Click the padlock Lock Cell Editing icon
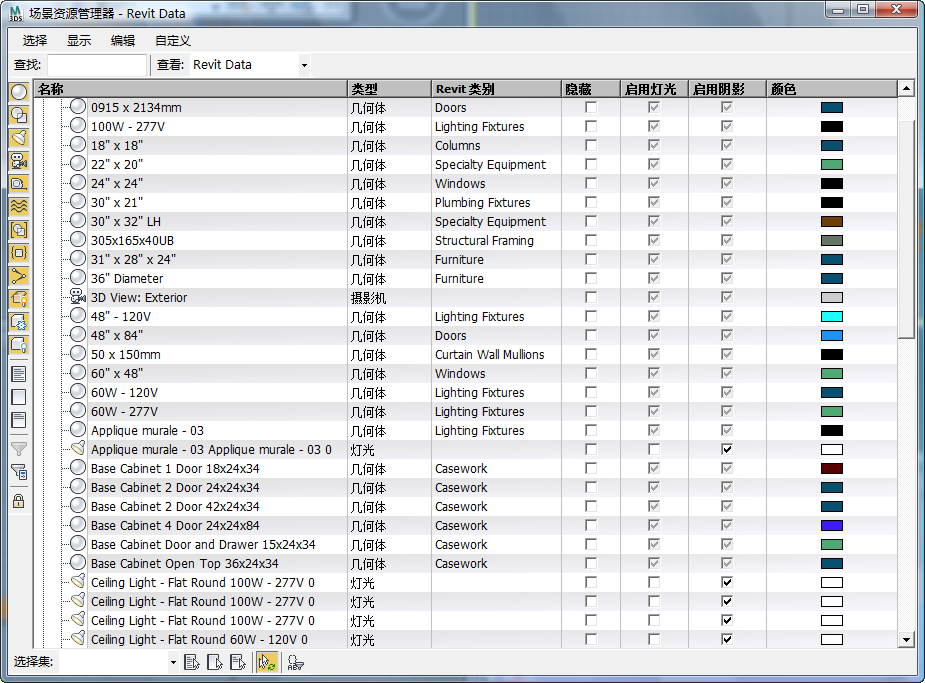925x683 pixels. point(19,501)
